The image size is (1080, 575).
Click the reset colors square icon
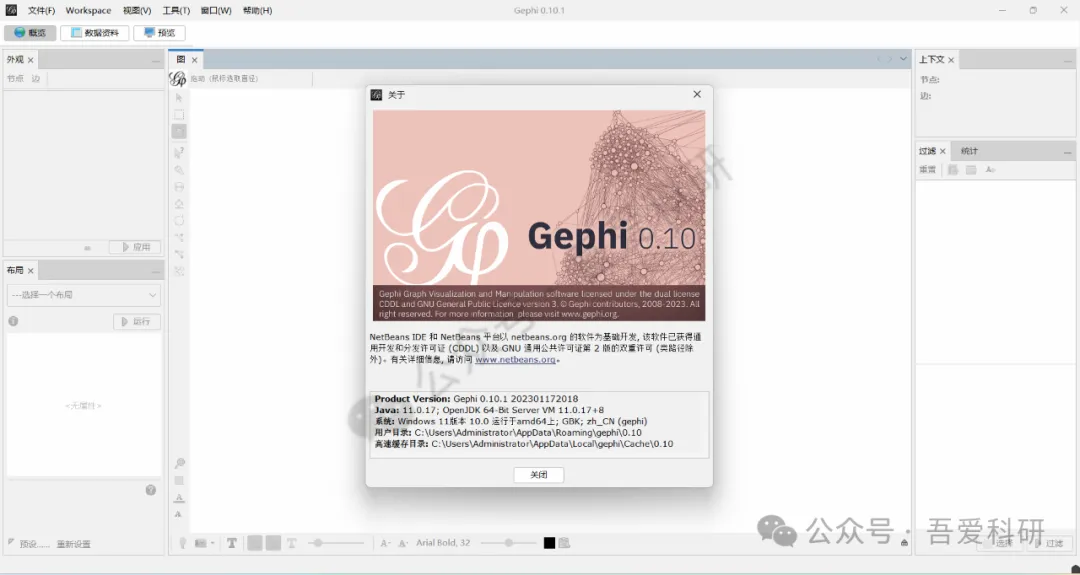179,481
